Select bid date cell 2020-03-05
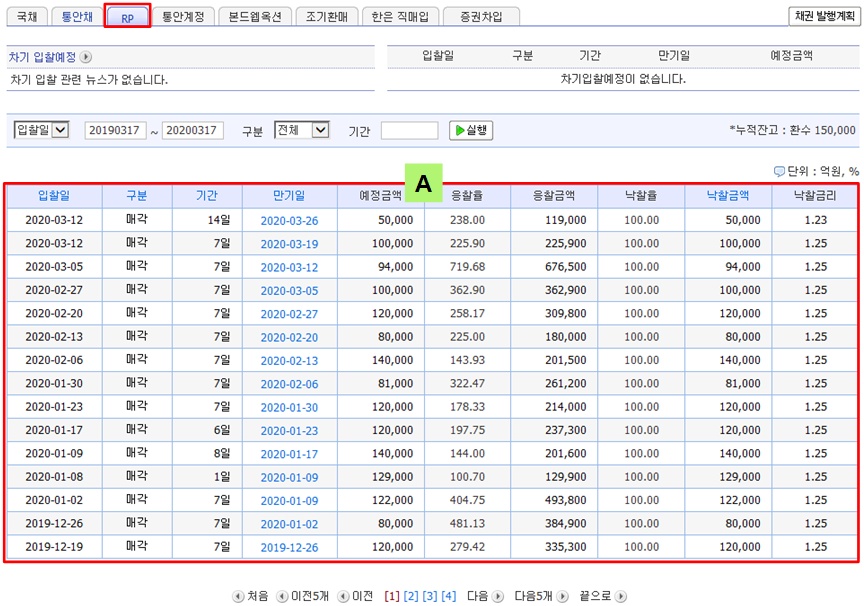The image size is (864, 606). pyautogui.click(x=54, y=267)
